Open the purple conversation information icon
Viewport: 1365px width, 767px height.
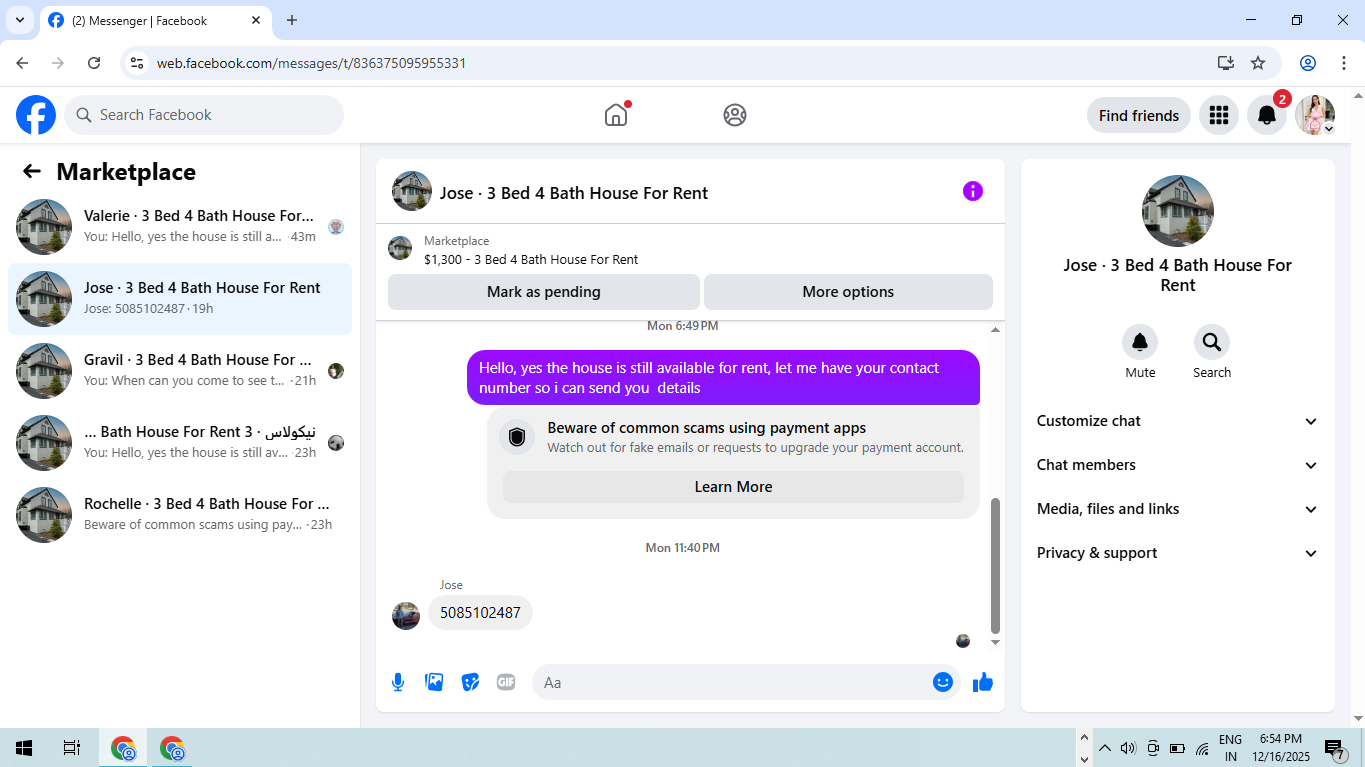pos(973,191)
